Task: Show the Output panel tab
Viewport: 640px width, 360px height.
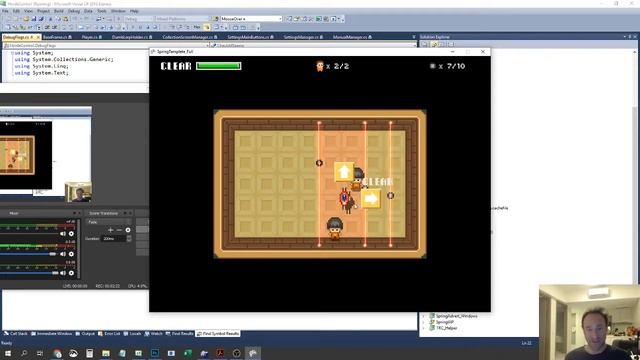Action: (x=85, y=333)
